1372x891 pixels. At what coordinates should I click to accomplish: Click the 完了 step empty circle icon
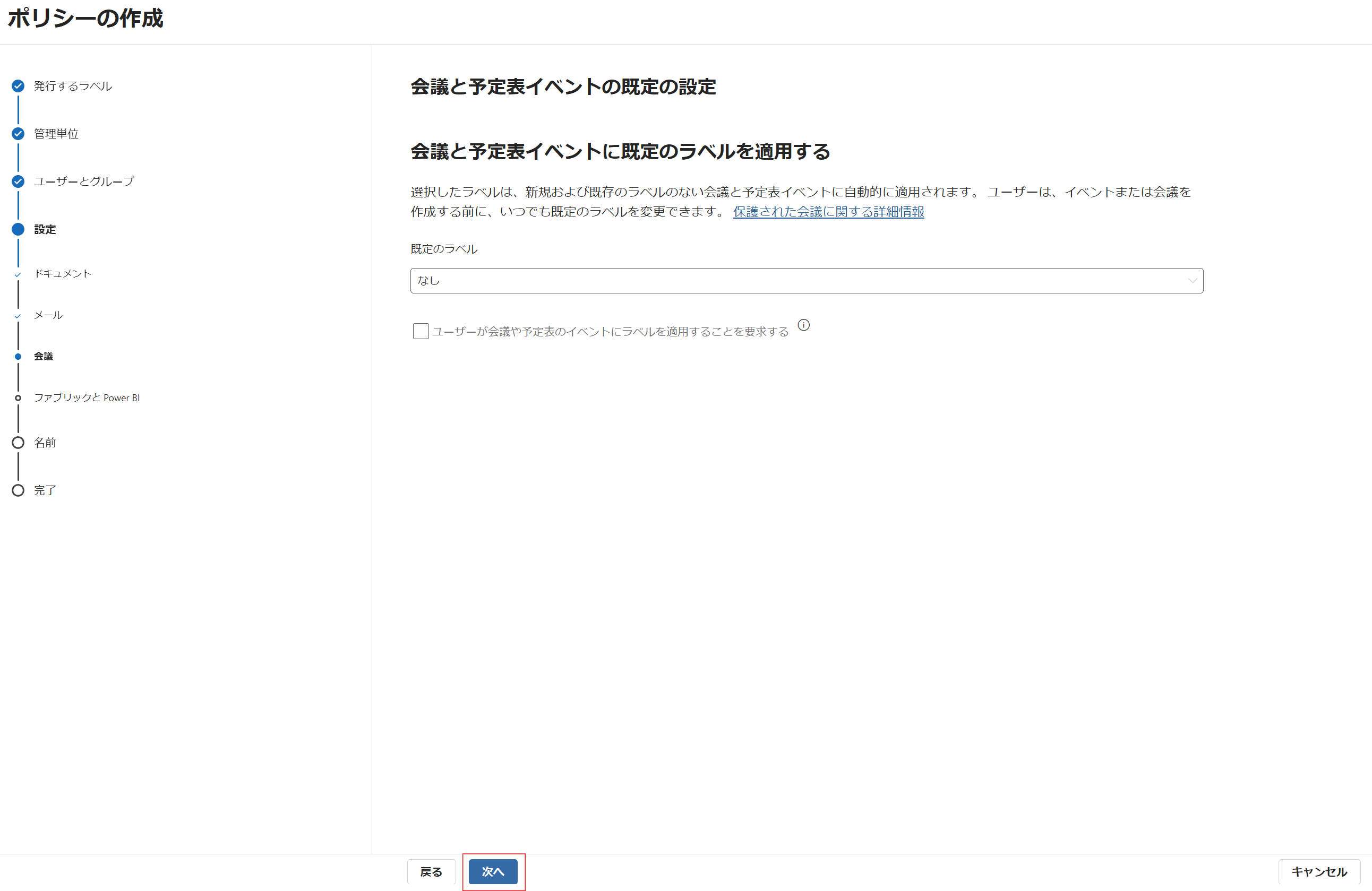(18, 490)
